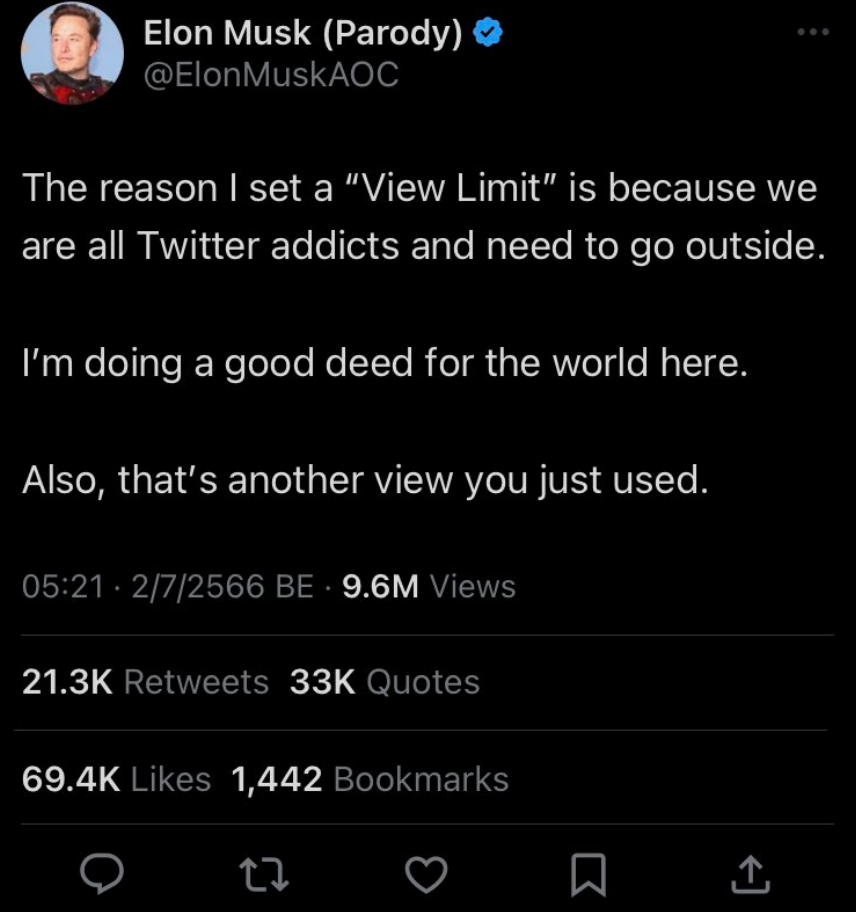Tap the share upload arrow icon
Viewport: 856px width, 912px height.
coord(750,875)
